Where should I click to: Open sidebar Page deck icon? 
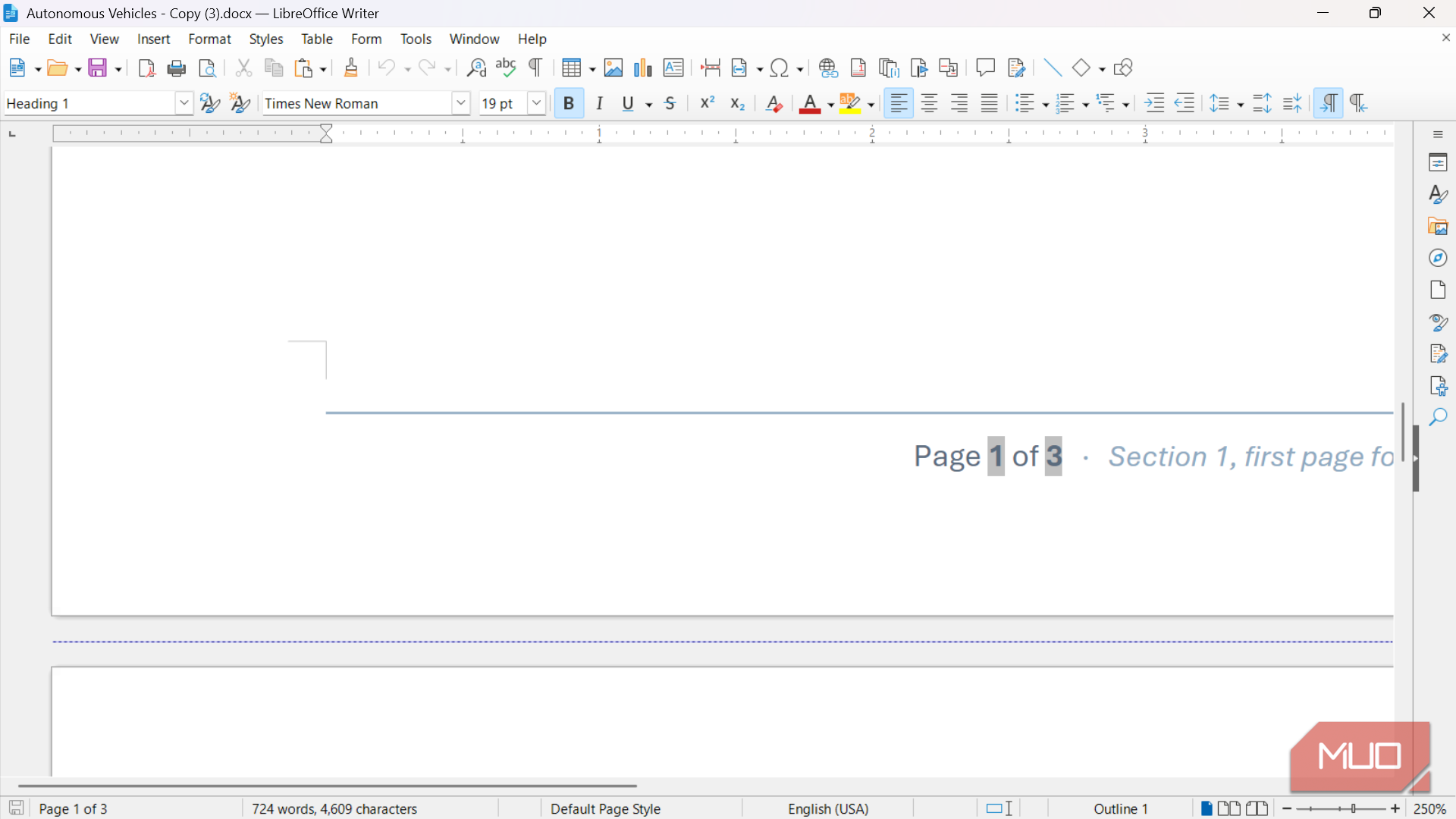click(x=1438, y=290)
